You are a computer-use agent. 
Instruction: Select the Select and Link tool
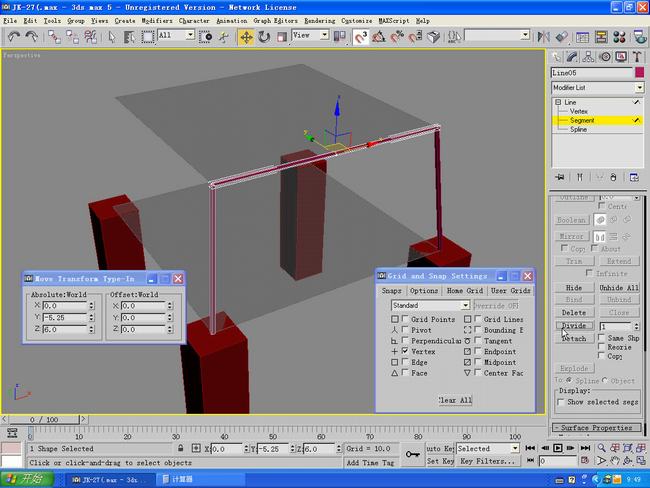(54, 37)
